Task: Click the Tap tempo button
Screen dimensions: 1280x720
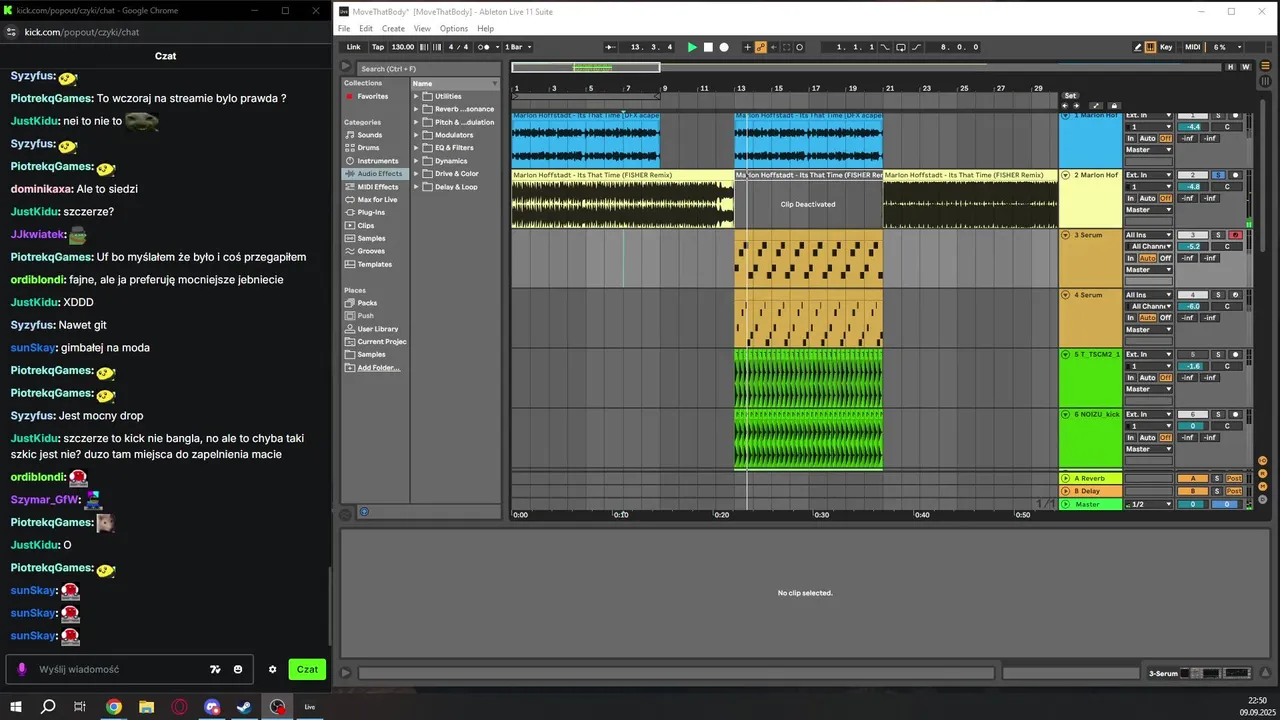Action: (377, 47)
